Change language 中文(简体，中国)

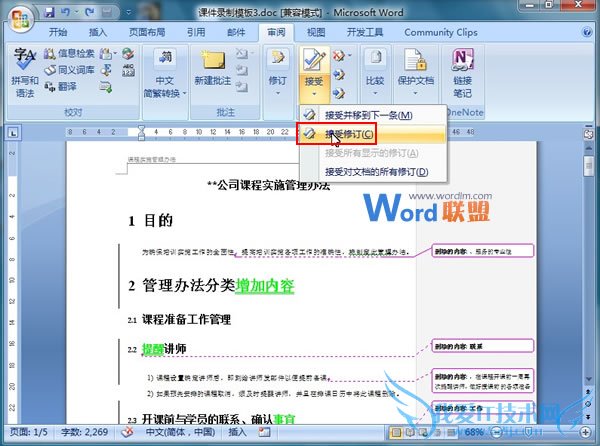180,432
